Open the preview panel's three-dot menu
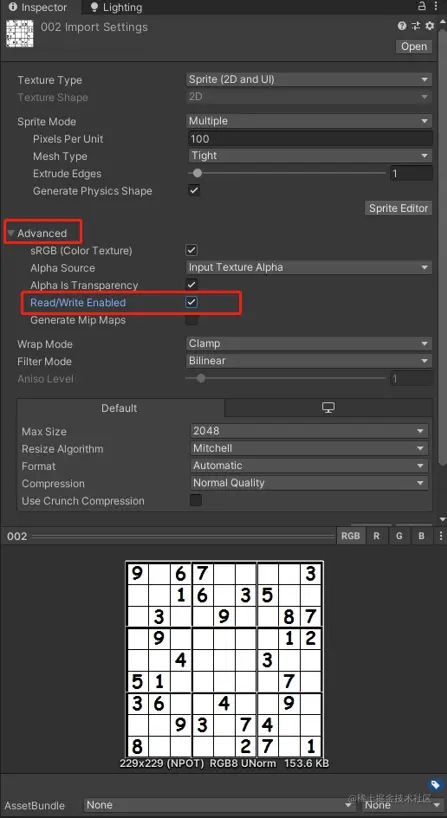 (x=441, y=536)
